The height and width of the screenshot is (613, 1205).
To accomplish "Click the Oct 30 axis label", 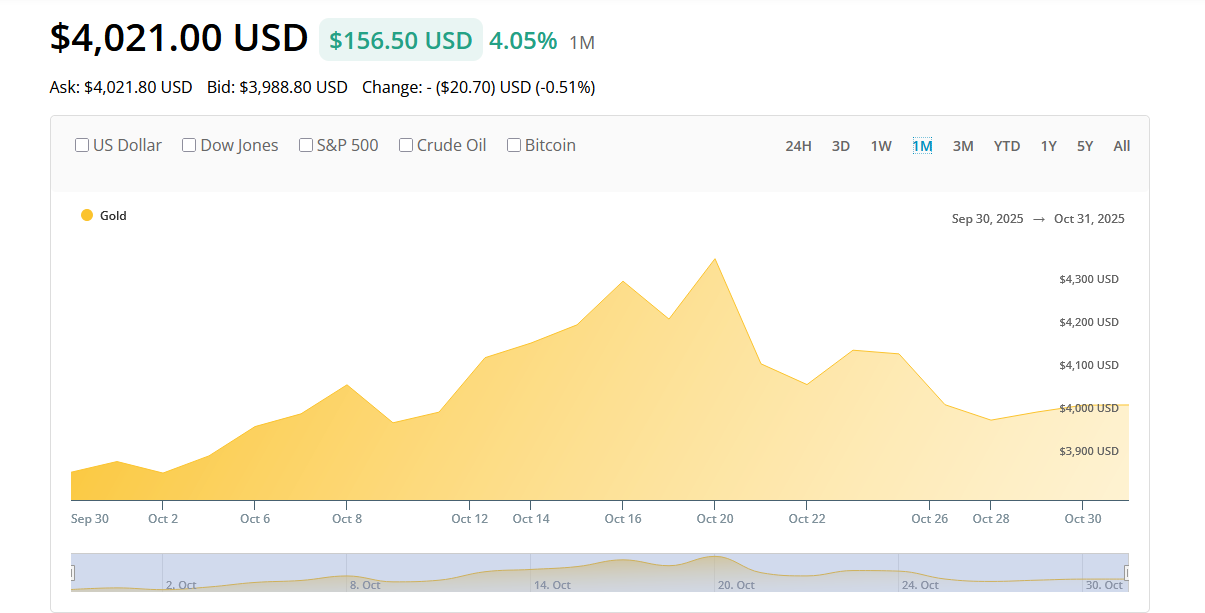I will coord(1082,518).
